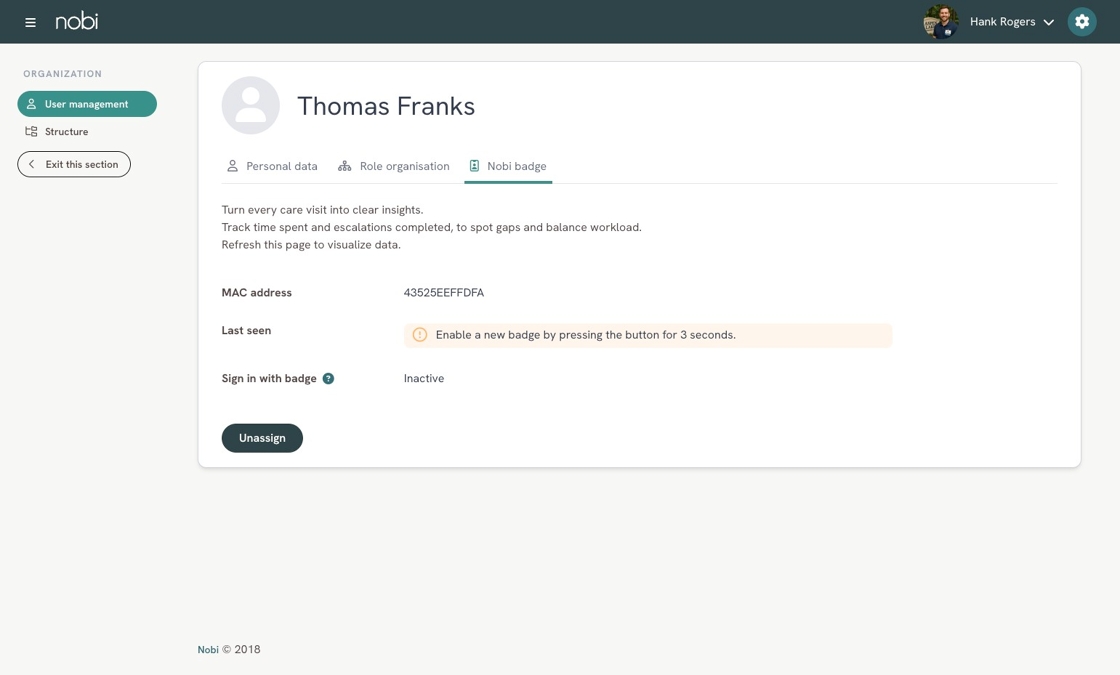Click the Structure hierarchy icon
This screenshot has height=675, width=1120.
32,132
